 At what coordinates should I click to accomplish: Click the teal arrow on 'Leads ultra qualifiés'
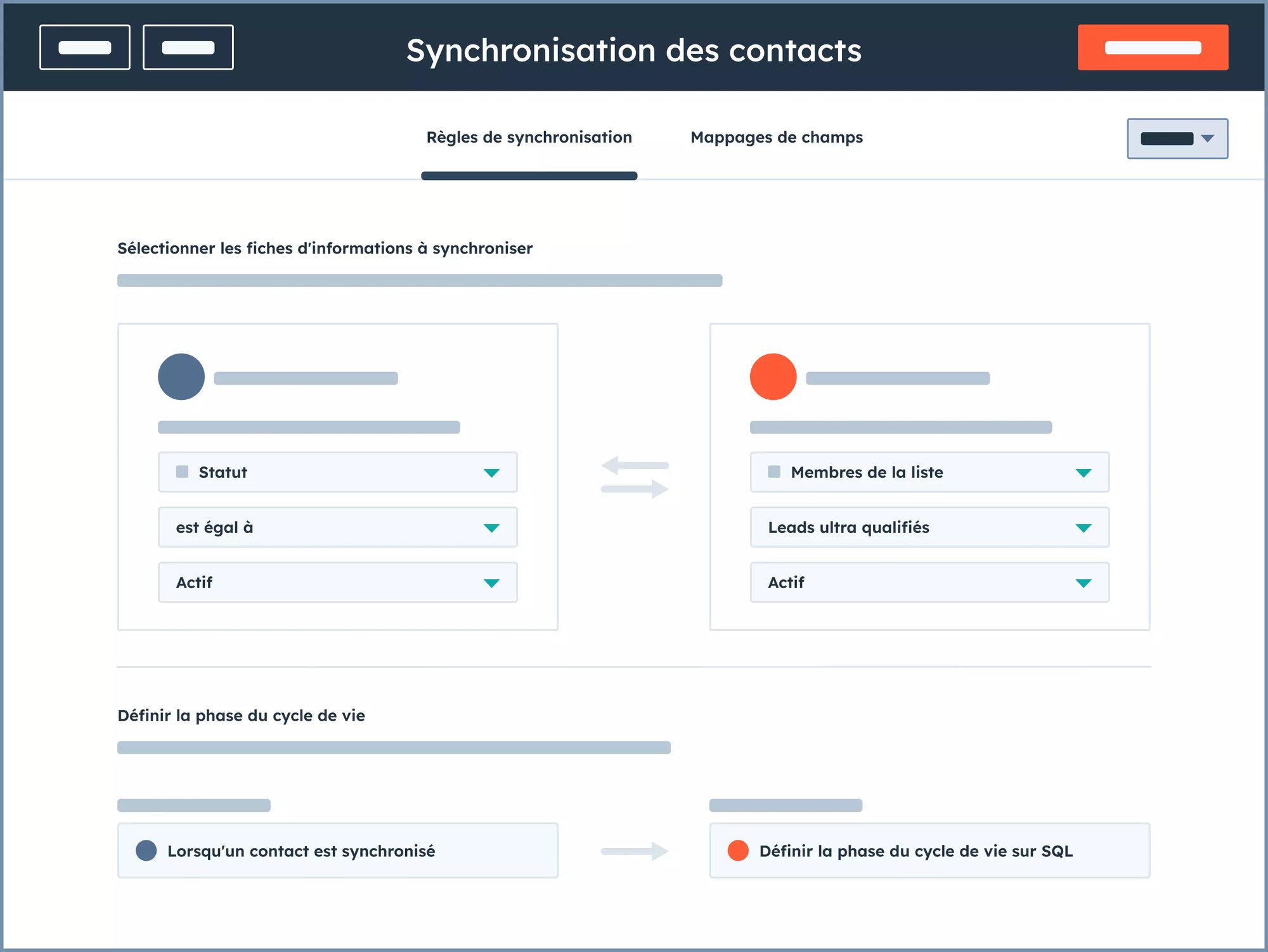(1084, 528)
